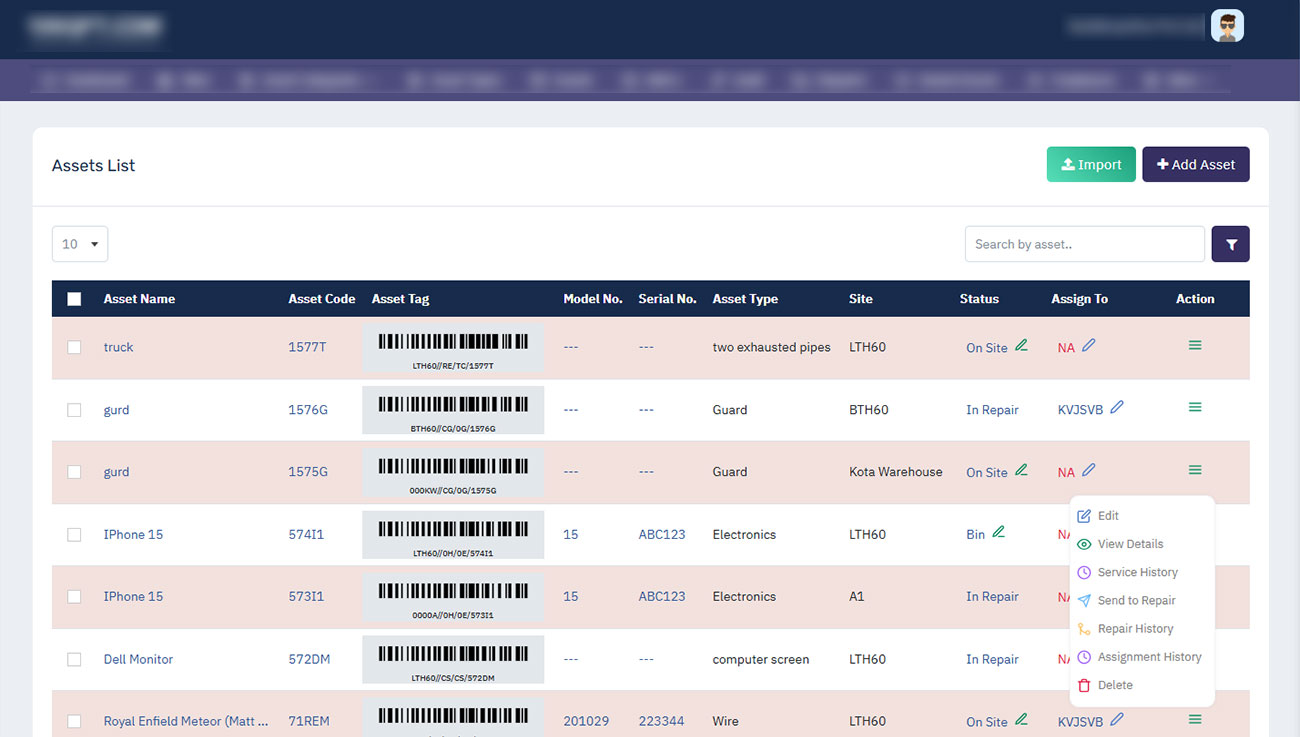Choose Send to Repair from context menu
Screen dimensions: 1300x737
pyautogui.click(x=1136, y=601)
